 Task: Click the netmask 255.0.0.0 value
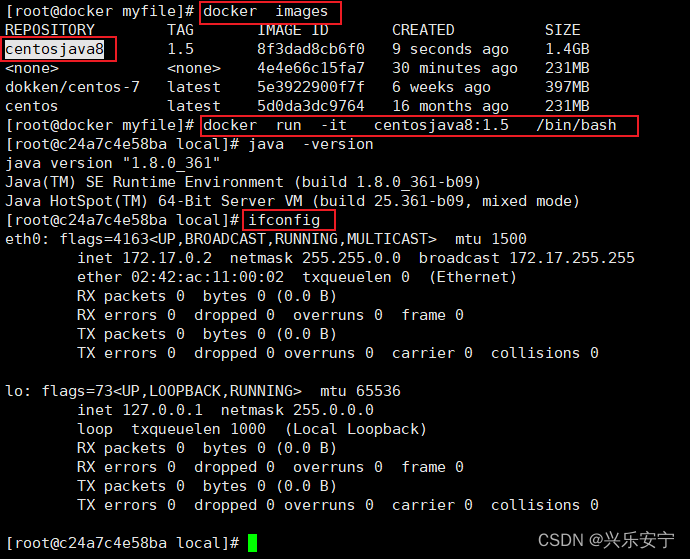pyautogui.click(x=333, y=410)
